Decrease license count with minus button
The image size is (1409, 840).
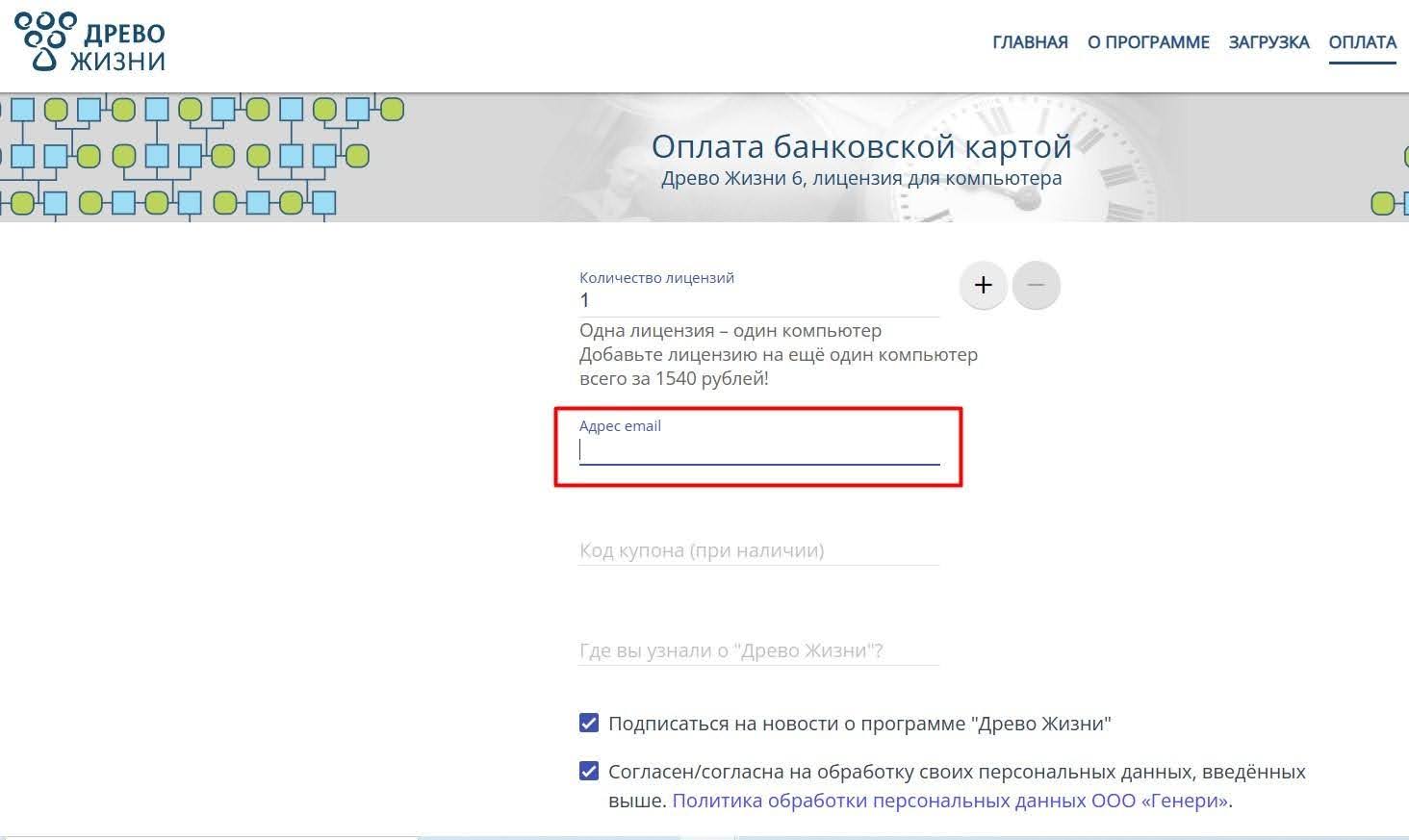click(x=1036, y=285)
